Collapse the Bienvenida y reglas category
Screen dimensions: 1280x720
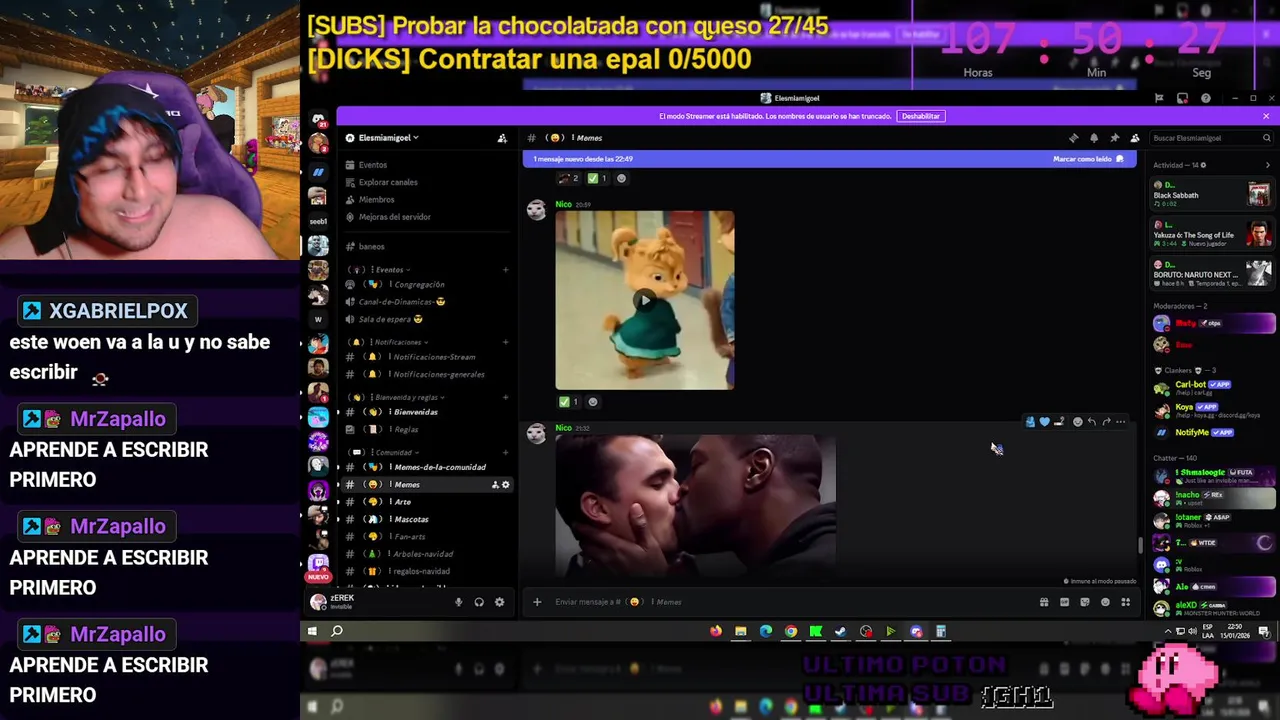tap(395, 397)
